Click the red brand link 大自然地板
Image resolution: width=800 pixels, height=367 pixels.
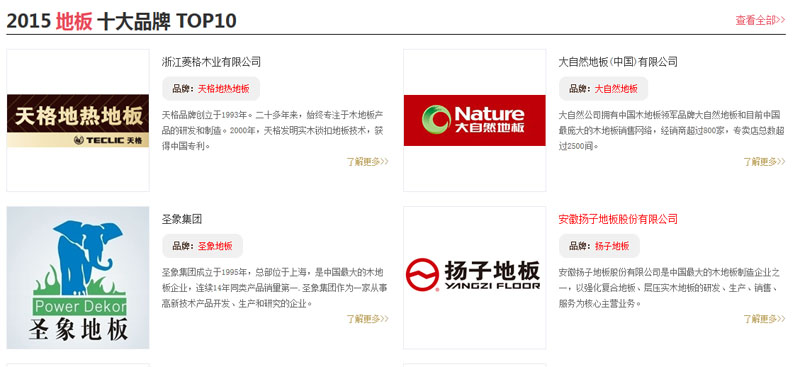coord(616,89)
